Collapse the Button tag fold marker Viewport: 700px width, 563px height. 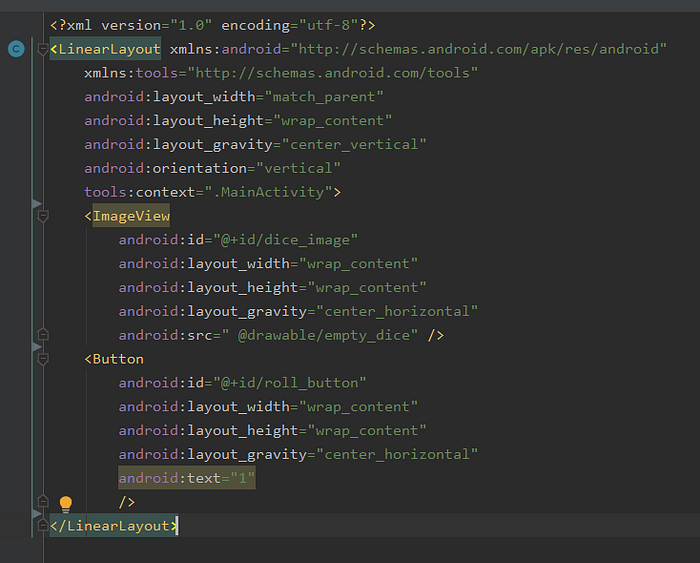pyautogui.click(x=43, y=359)
